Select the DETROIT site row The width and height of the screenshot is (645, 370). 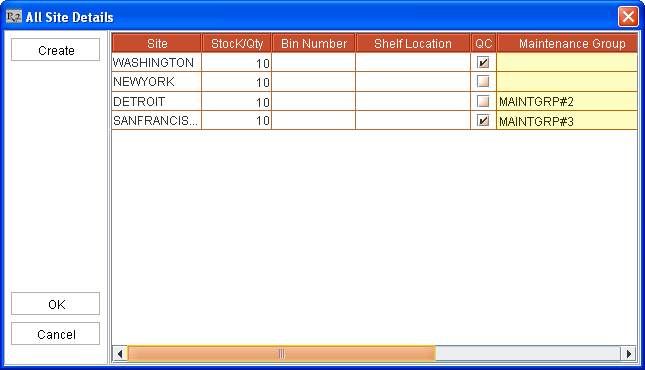point(374,101)
